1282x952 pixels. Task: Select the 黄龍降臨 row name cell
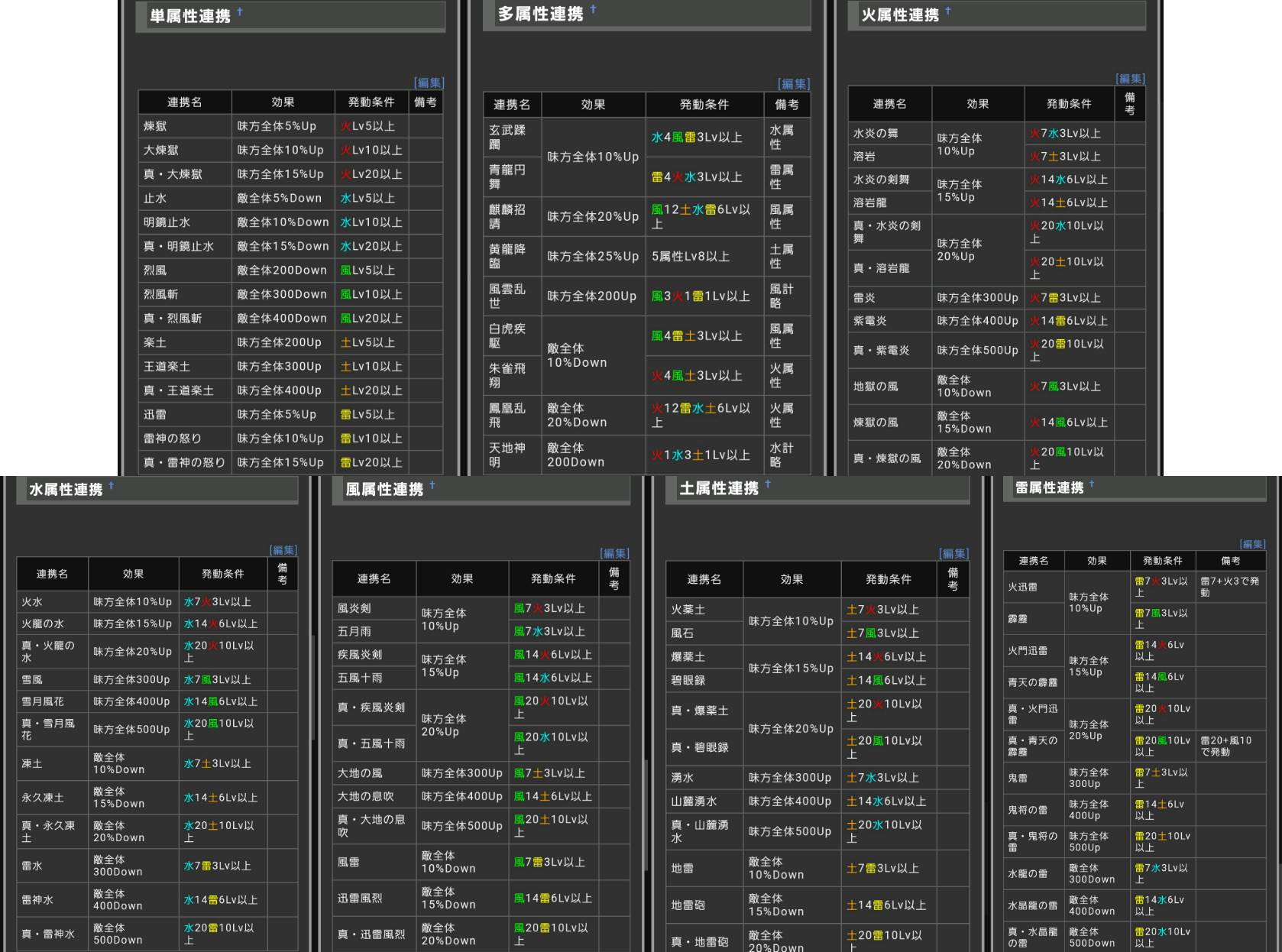click(508, 256)
